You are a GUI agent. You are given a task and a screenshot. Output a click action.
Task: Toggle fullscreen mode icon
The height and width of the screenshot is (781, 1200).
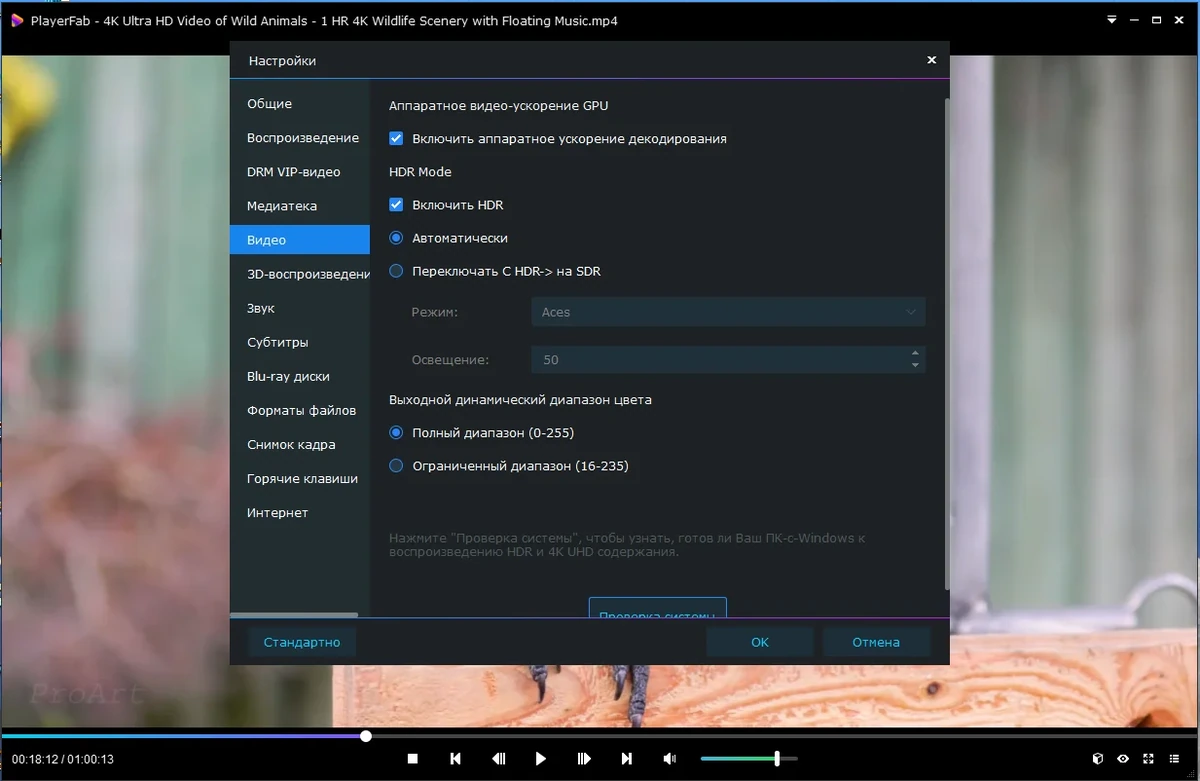[x=1148, y=759]
